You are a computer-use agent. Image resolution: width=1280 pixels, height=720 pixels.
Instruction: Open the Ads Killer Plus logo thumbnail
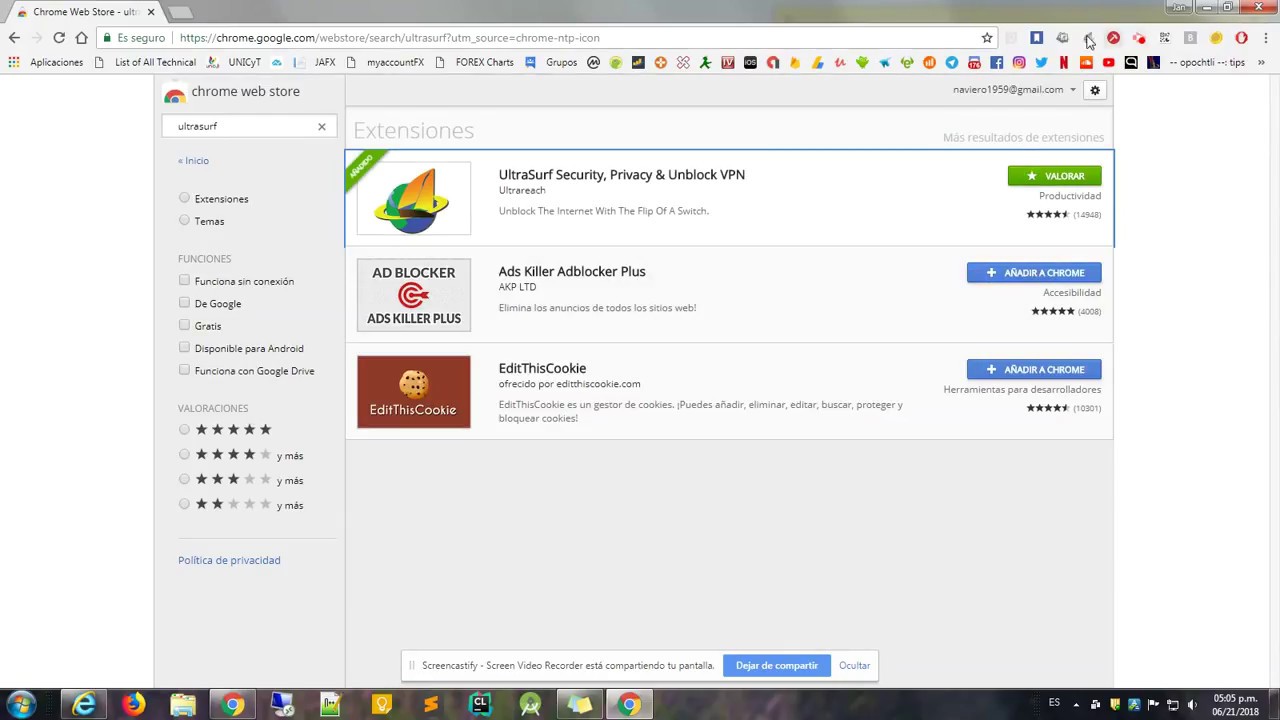(x=413, y=295)
